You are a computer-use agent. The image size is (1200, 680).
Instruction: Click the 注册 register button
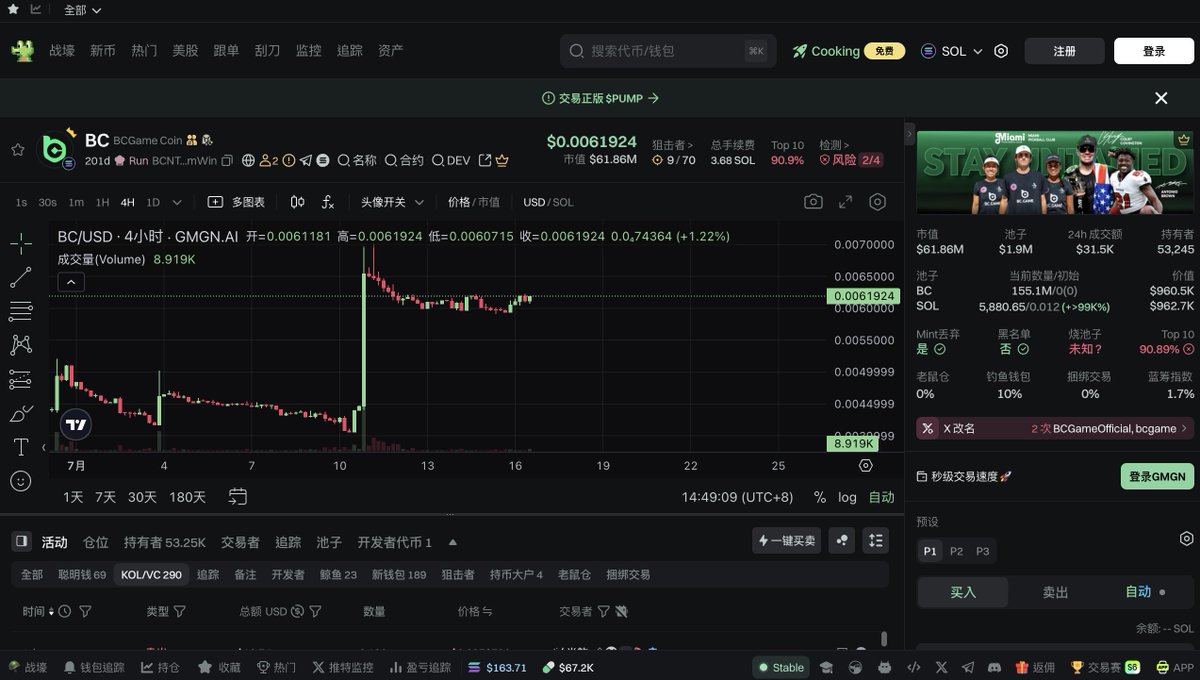pyautogui.click(x=1064, y=51)
